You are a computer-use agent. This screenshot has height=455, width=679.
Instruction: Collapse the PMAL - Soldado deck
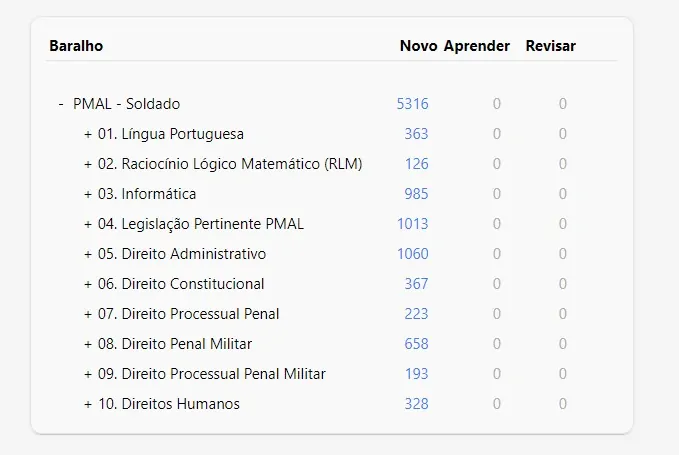point(61,104)
